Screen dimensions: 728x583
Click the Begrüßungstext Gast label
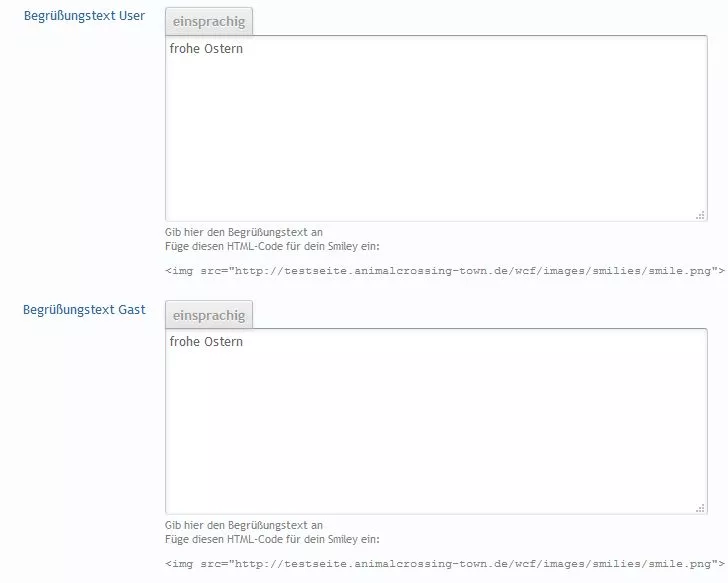pos(84,310)
